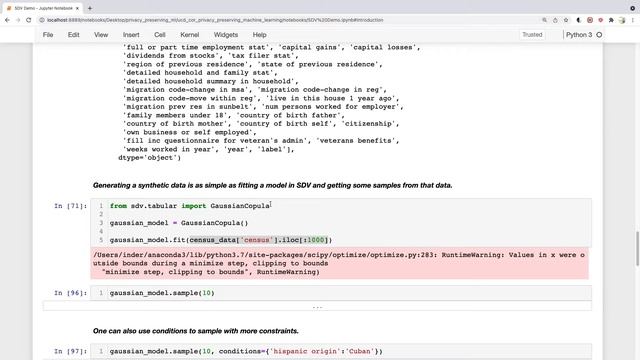Click the localhost address bar URL
640x360 pixels.
pyautogui.click(x=215, y=20)
